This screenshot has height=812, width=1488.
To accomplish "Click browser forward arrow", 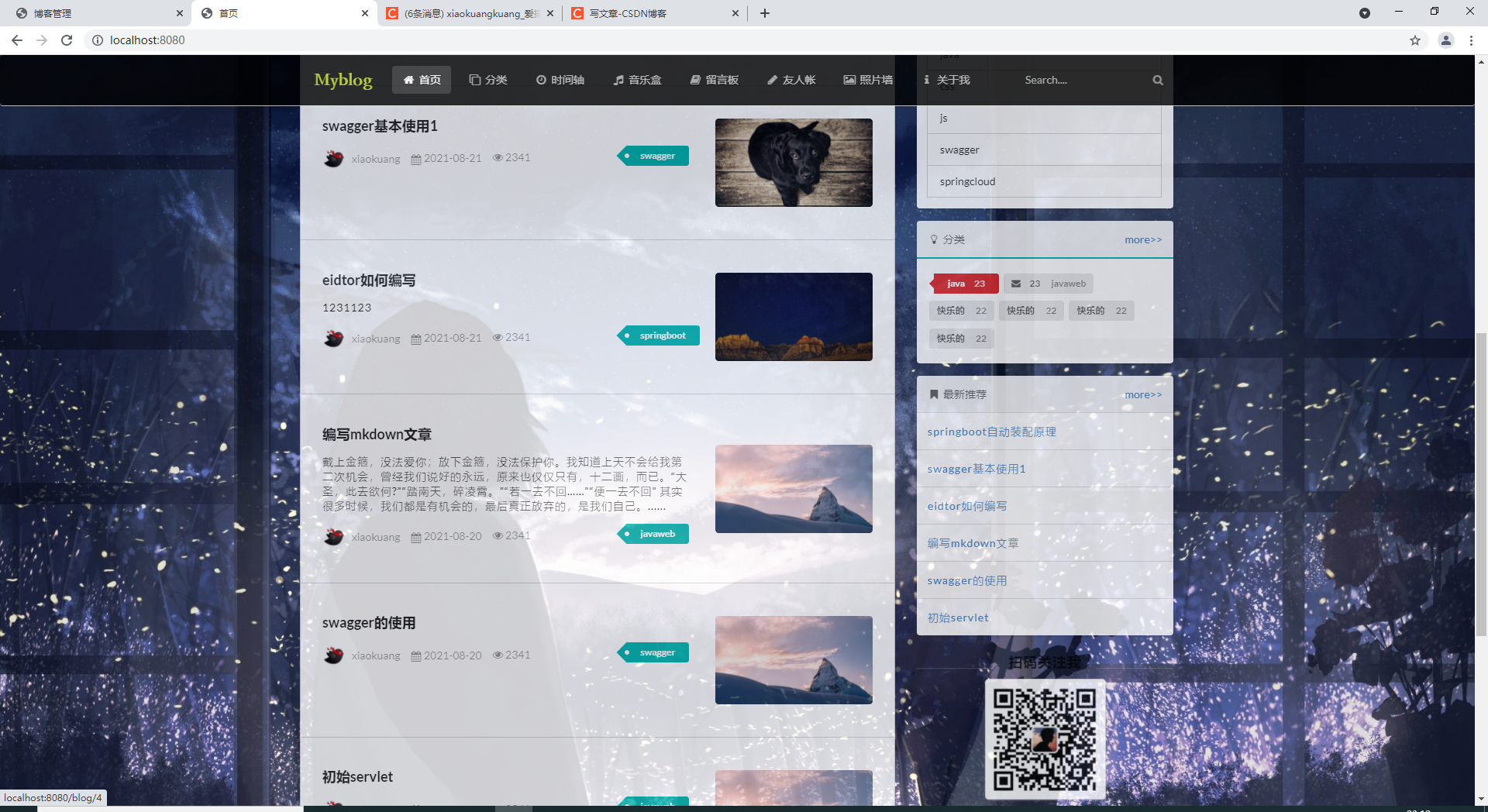I will 42,40.
